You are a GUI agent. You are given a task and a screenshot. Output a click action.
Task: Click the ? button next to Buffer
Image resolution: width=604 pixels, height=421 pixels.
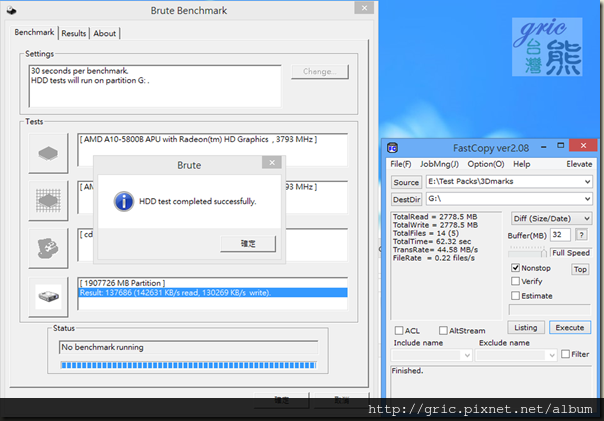[x=581, y=234]
